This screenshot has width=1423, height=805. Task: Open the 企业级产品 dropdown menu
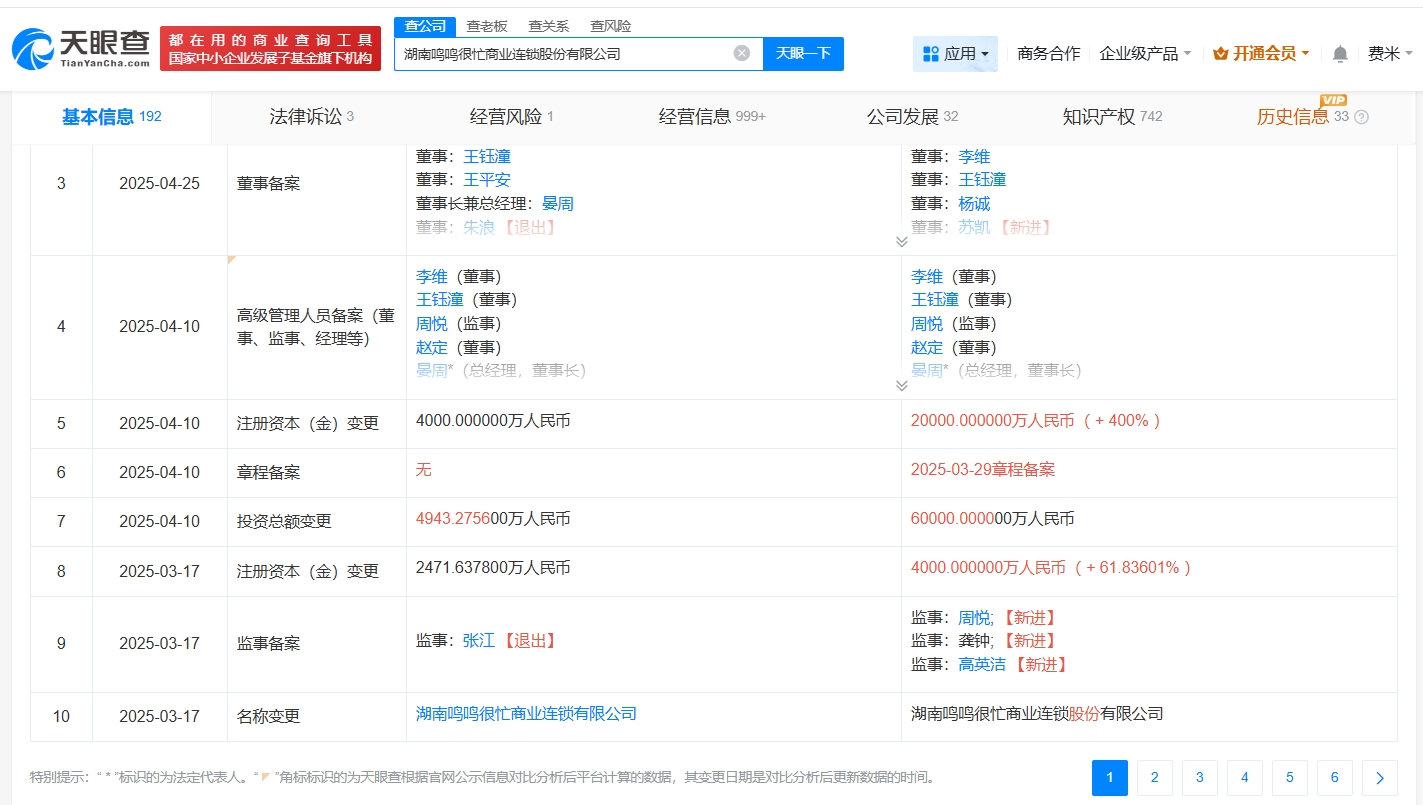[1145, 54]
